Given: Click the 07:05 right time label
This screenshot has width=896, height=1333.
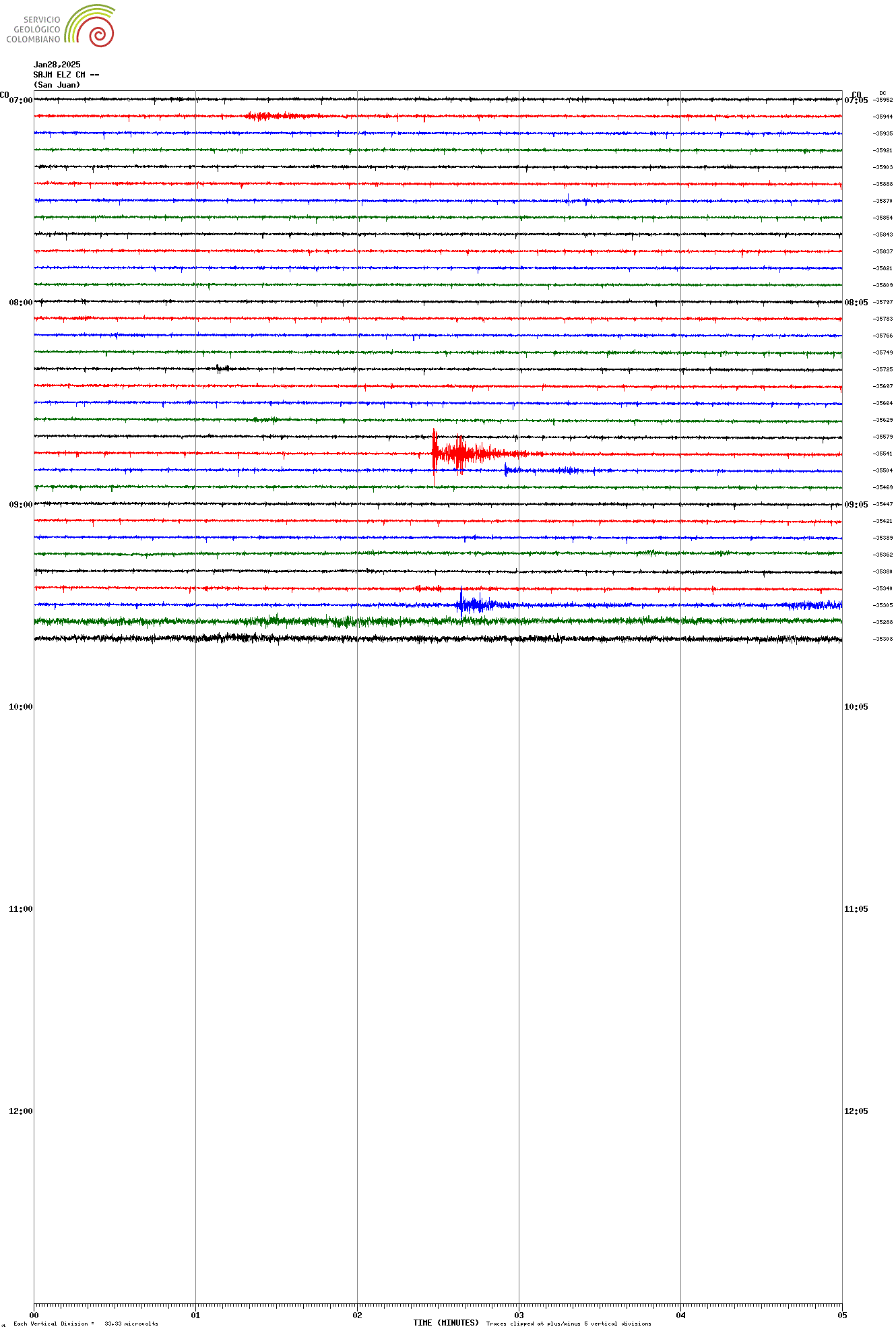Looking at the screenshot, I should pos(856,100).
